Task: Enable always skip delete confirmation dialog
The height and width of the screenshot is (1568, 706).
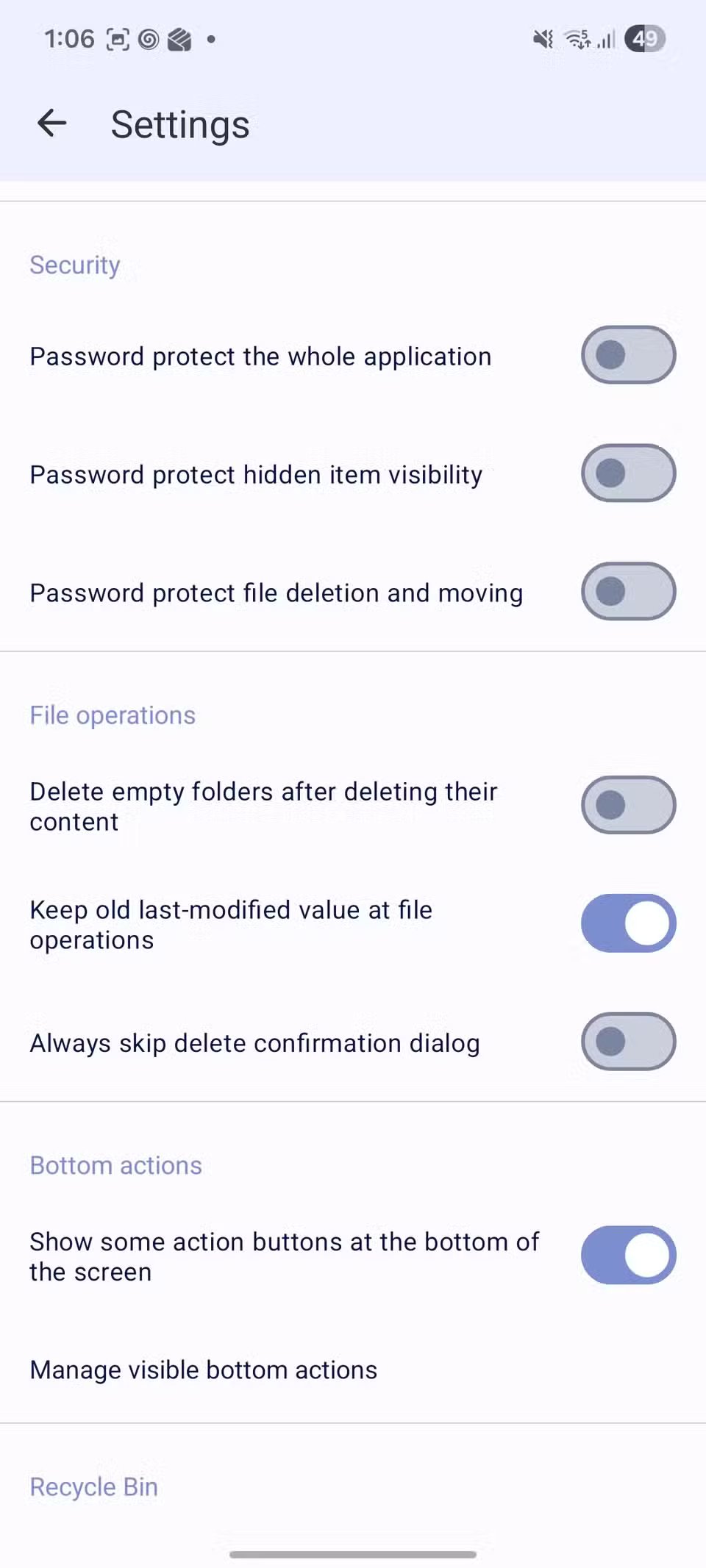Action: click(x=628, y=1042)
